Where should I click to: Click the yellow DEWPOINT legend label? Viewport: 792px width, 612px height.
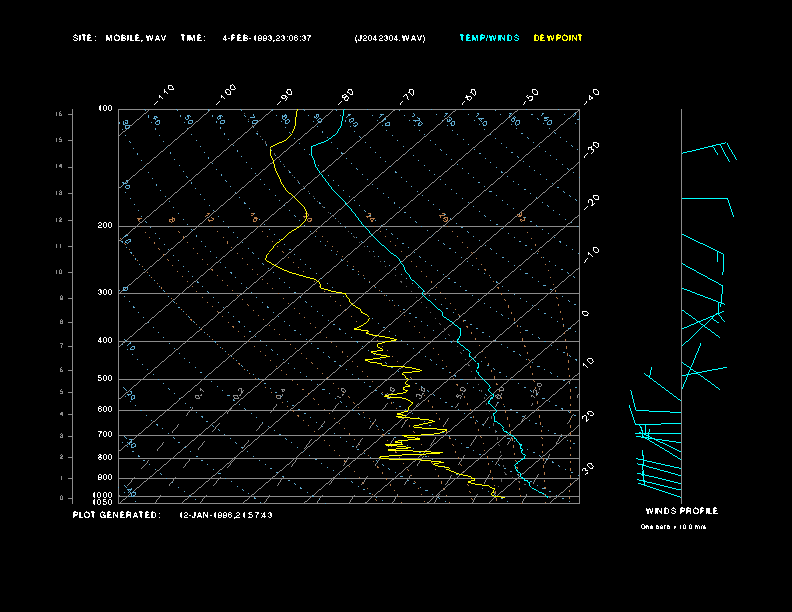[557, 38]
